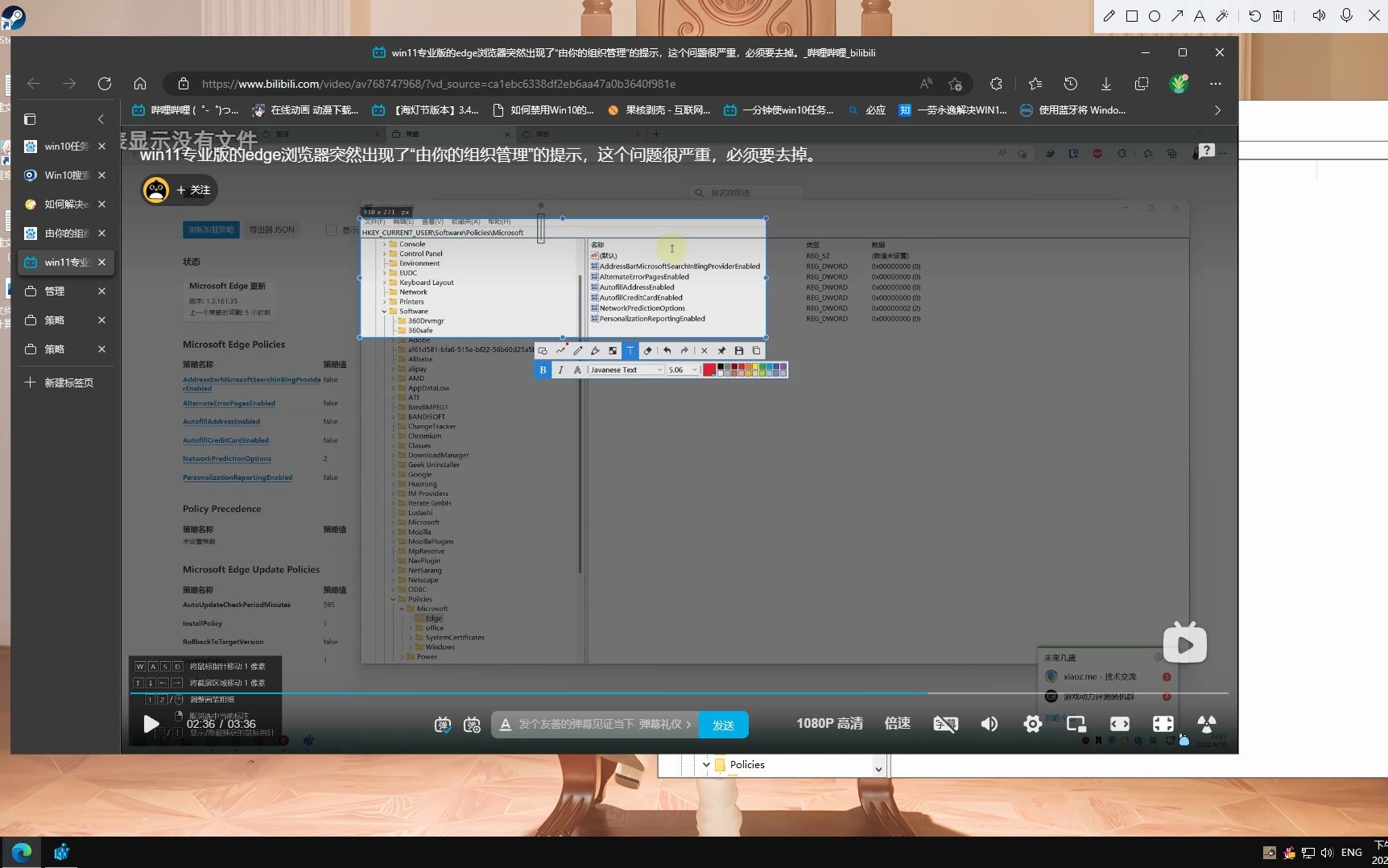Enter fullscreen video mode
The image size is (1388, 868).
(x=1207, y=724)
